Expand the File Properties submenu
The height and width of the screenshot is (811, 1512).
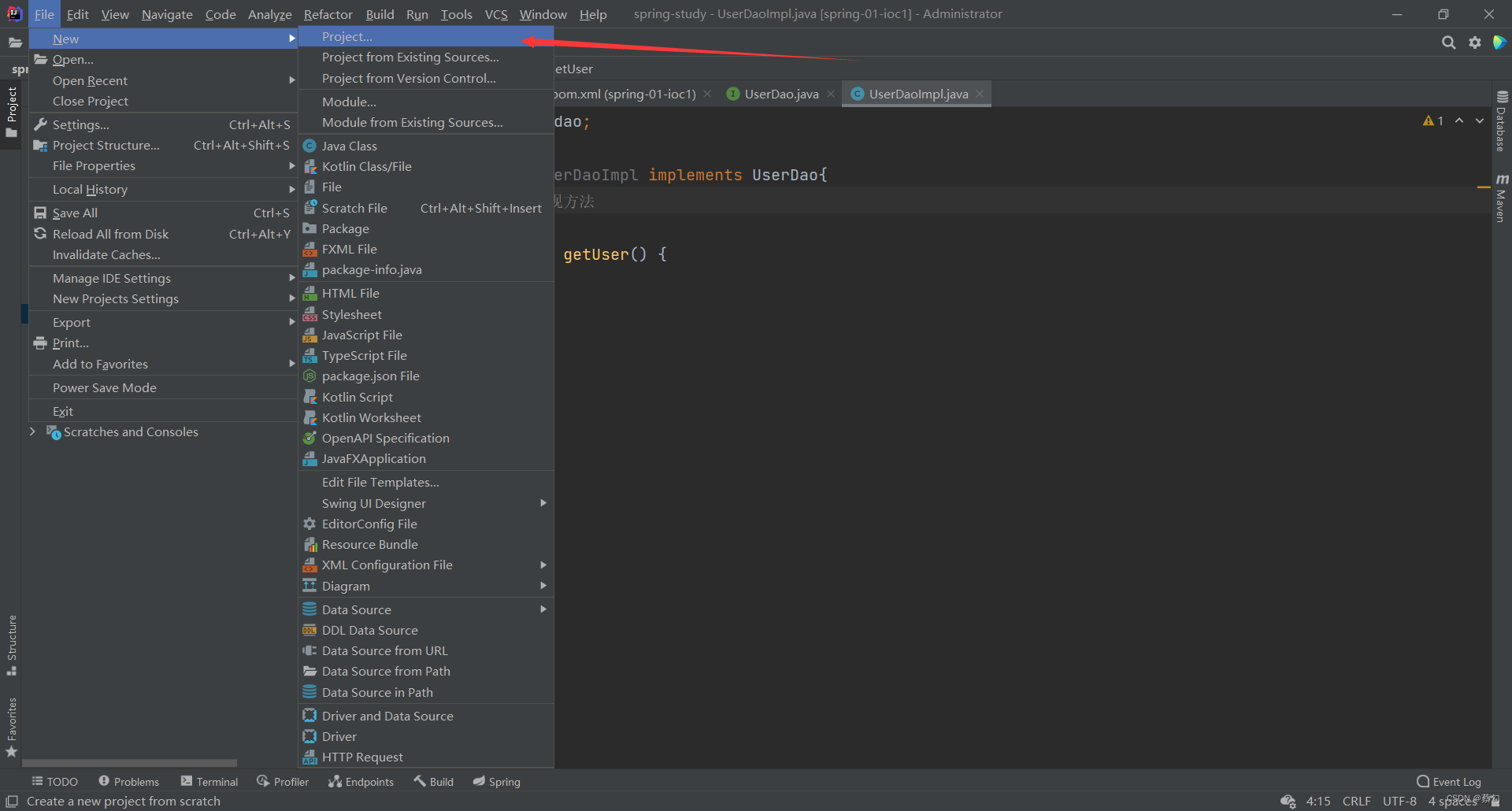point(163,165)
